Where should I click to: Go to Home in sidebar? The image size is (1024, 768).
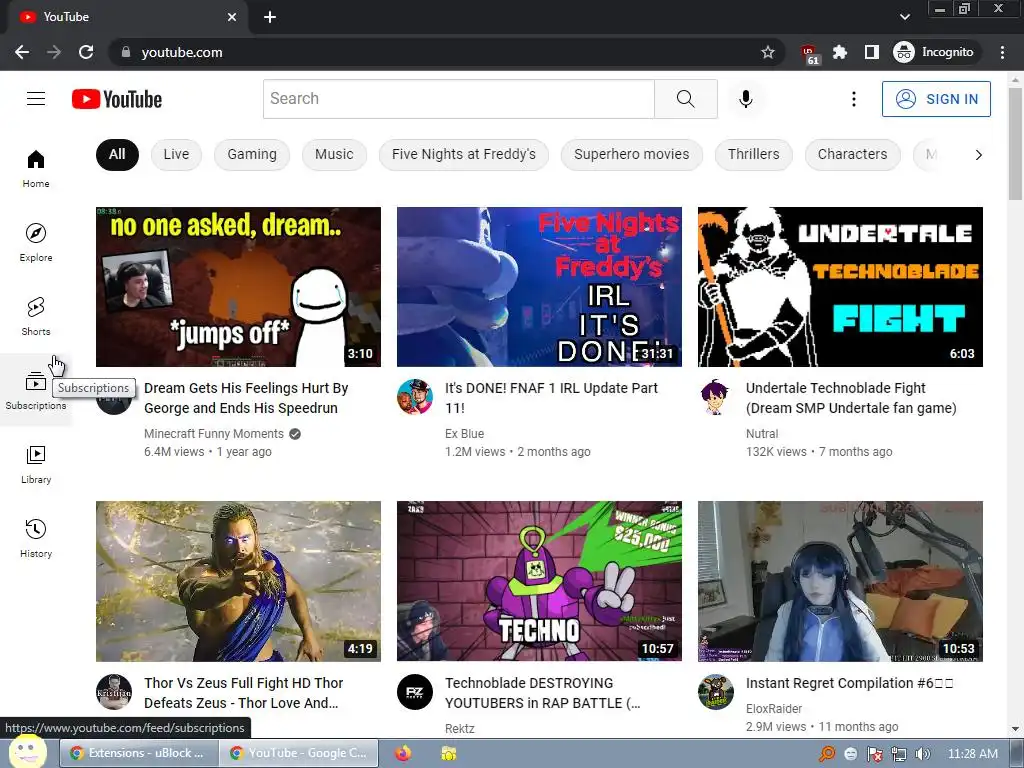point(36,169)
